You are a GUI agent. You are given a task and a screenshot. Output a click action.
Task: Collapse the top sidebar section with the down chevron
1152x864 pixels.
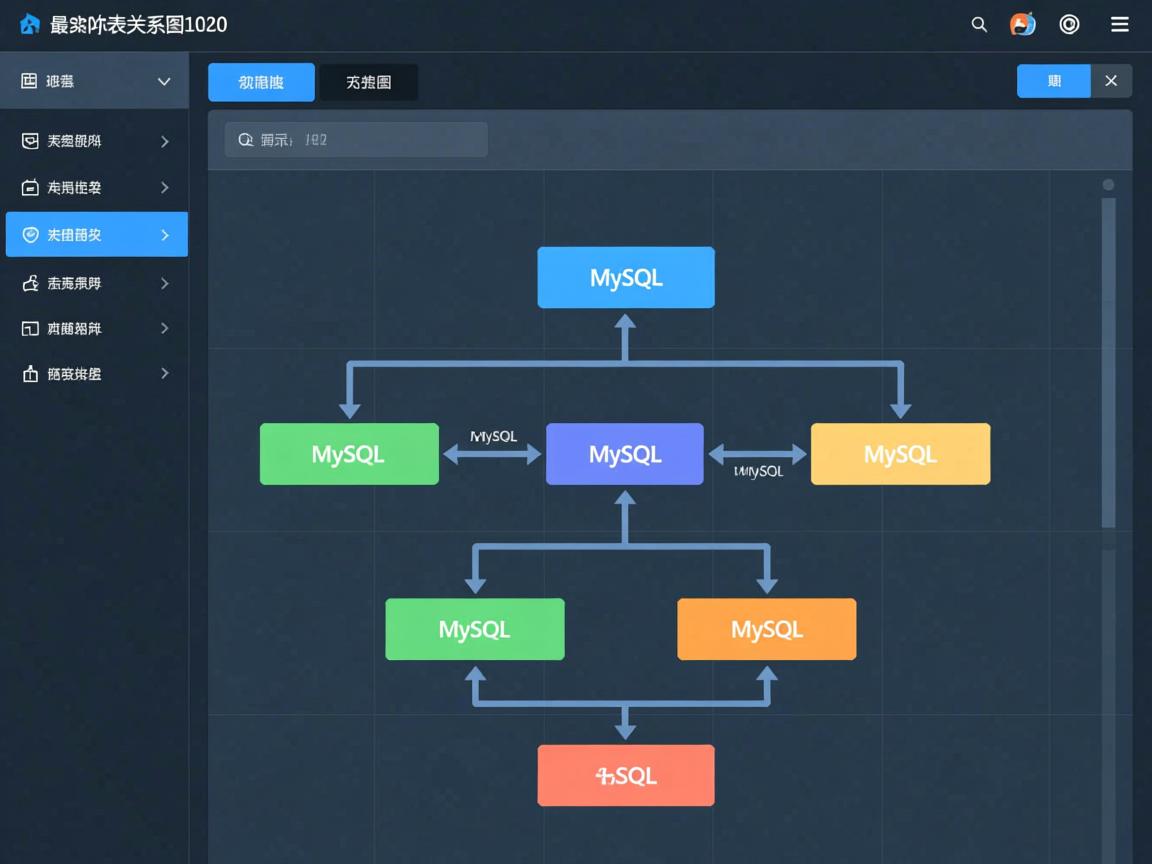[x=163, y=81]
